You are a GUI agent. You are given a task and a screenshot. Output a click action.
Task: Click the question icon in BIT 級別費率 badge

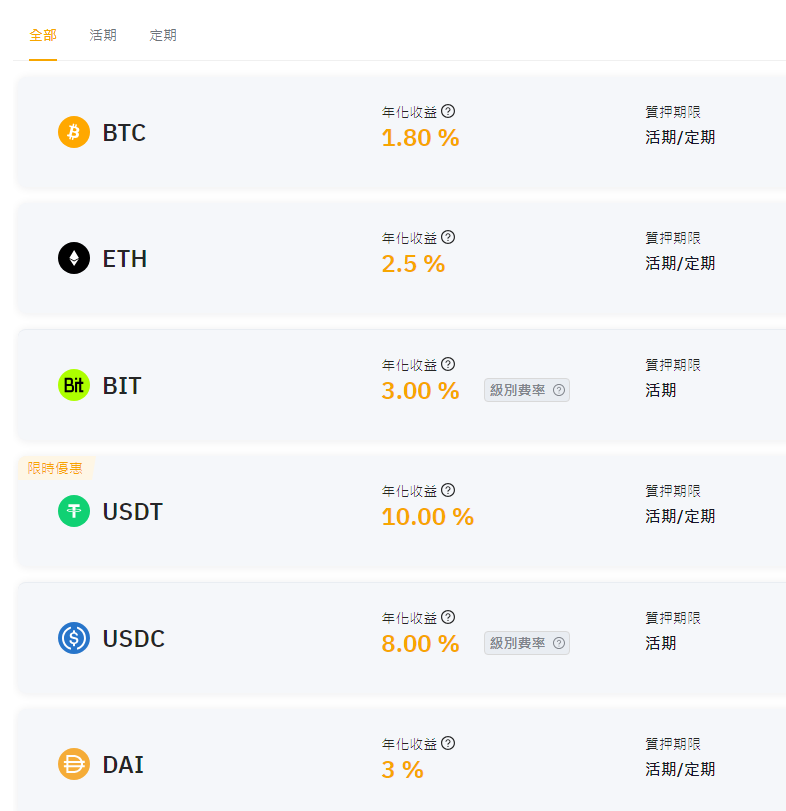pos(559,390)
